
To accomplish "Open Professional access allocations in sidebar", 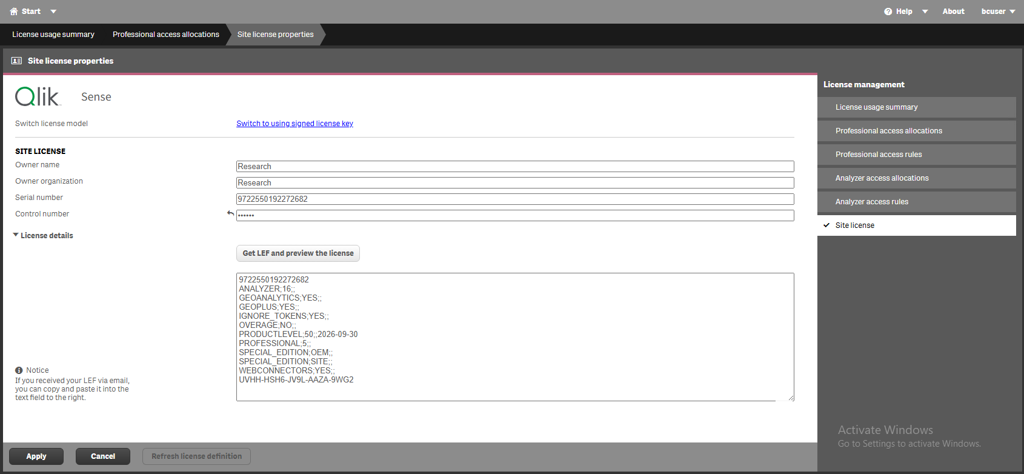I will tap(916, 131).
